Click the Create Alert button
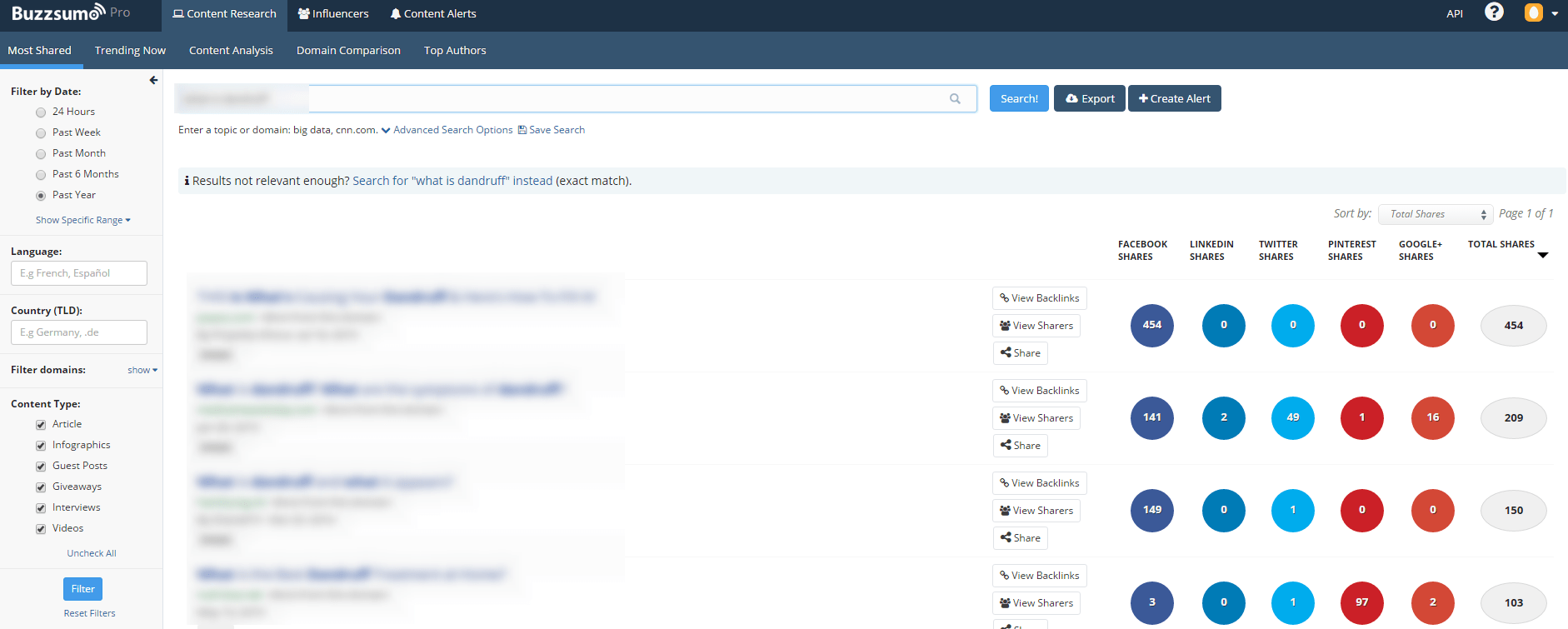Screen dimensions: 1568x629 (1174, 99)
